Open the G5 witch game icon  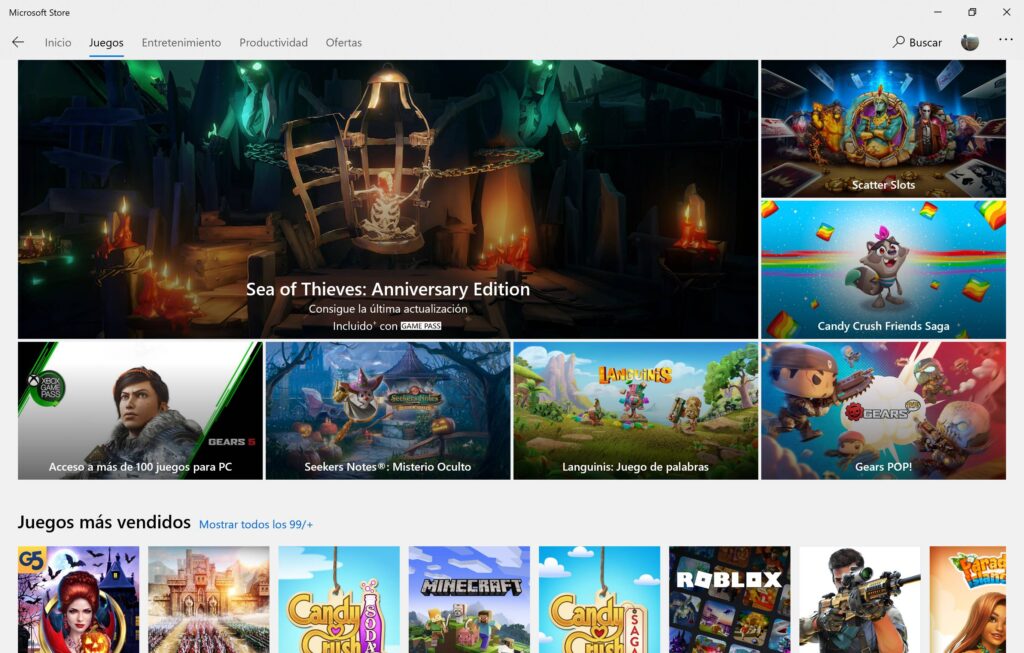point(78,599)
